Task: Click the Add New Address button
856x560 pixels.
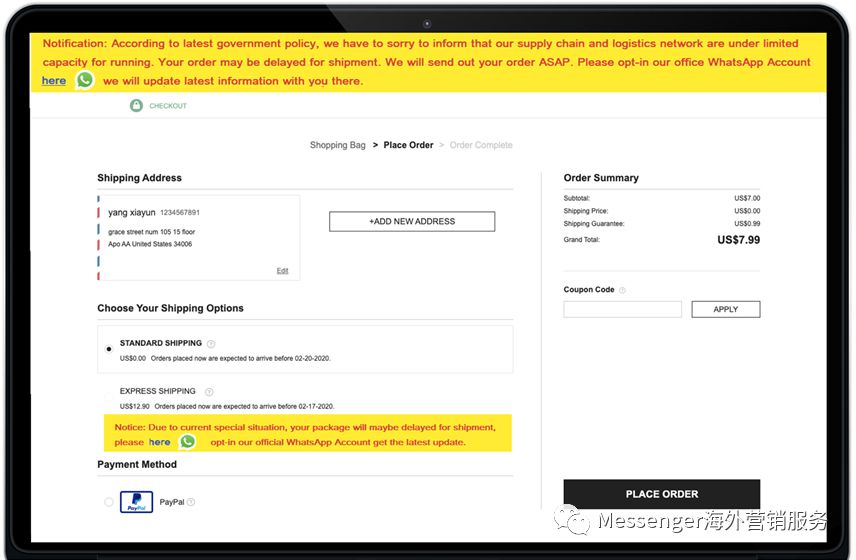Action: click(x=412, y=222)
